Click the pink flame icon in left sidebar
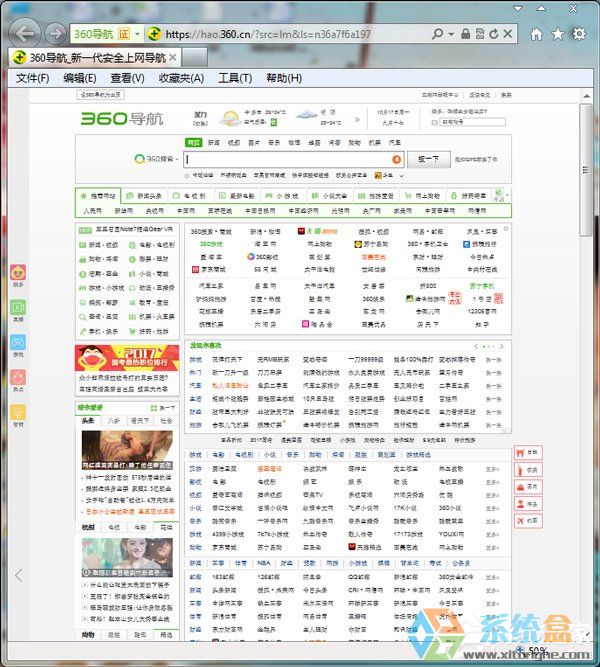The height and width of the screenshot is (667, 600). 18,377
